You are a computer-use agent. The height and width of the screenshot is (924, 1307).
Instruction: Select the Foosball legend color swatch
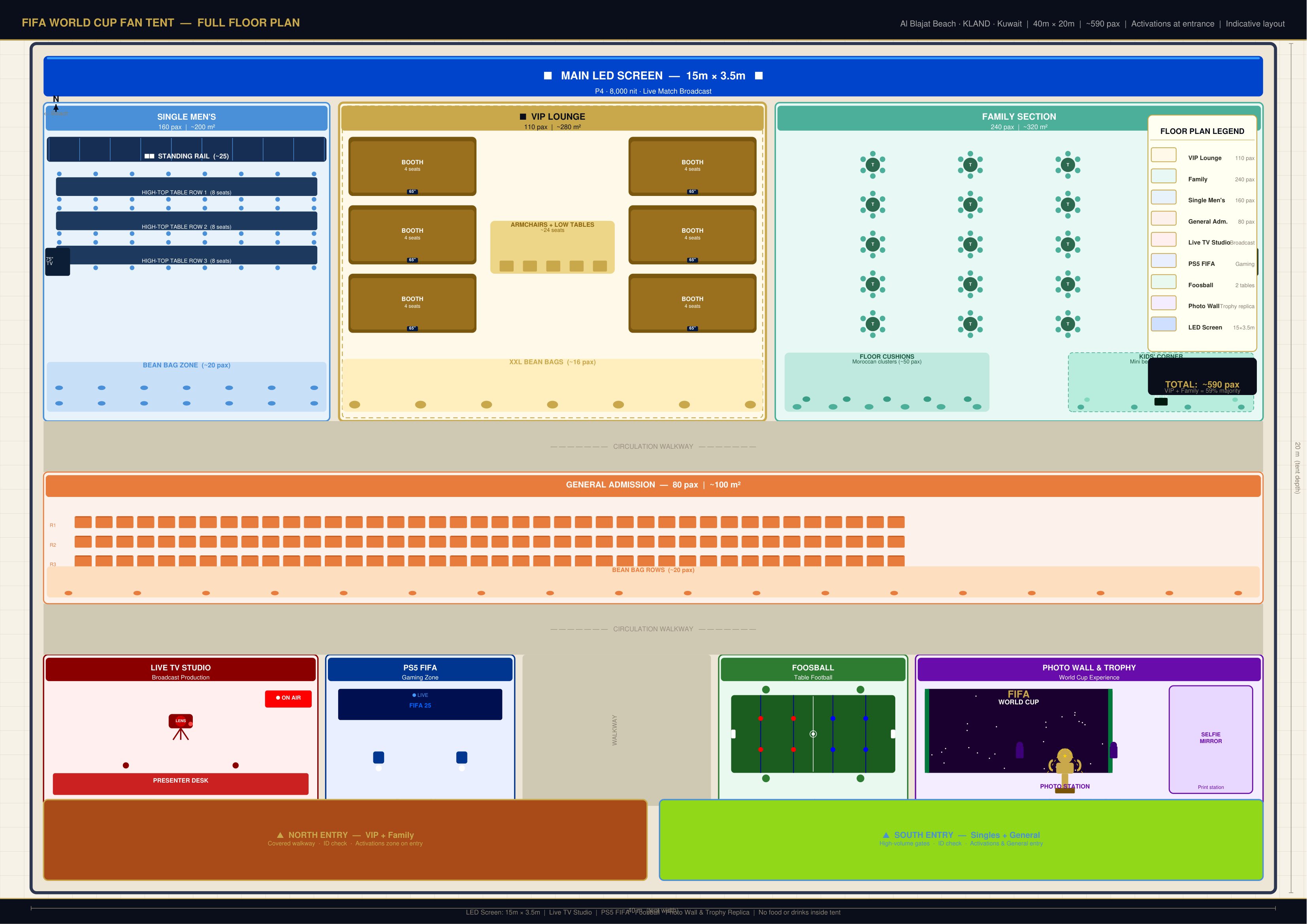click(x=1164, y=282)
